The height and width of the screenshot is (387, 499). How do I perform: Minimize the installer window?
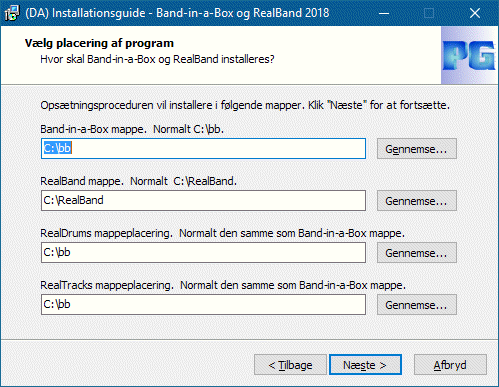[x=384, y=13]
